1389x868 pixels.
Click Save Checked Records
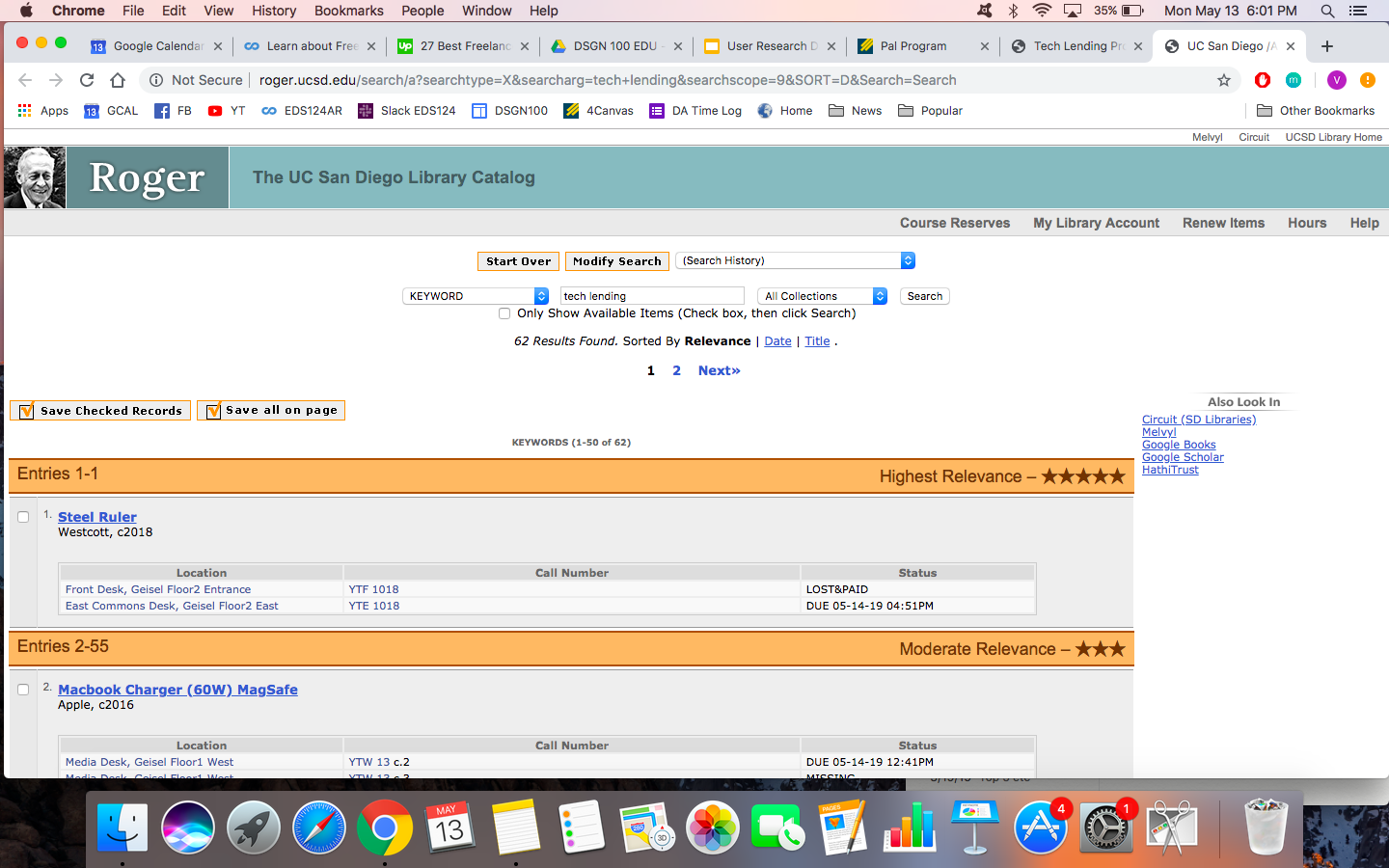(100, 411)
